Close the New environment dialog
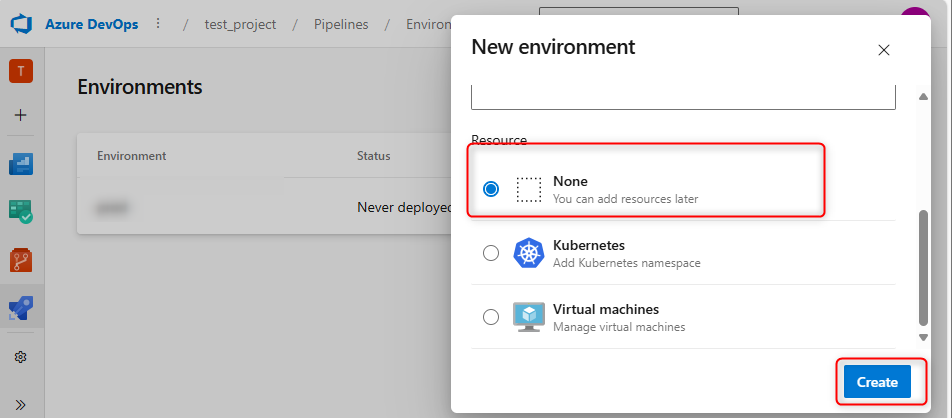The height and width of the screenshot is (418, 952). 883,50
